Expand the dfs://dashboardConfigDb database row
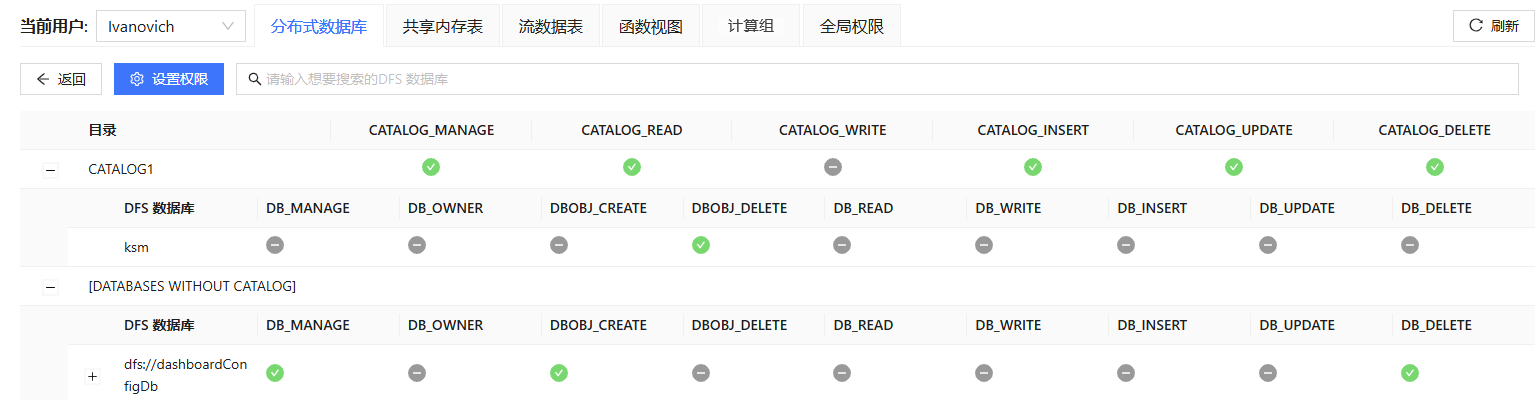The image size is (1538, 400). point(93,377)
